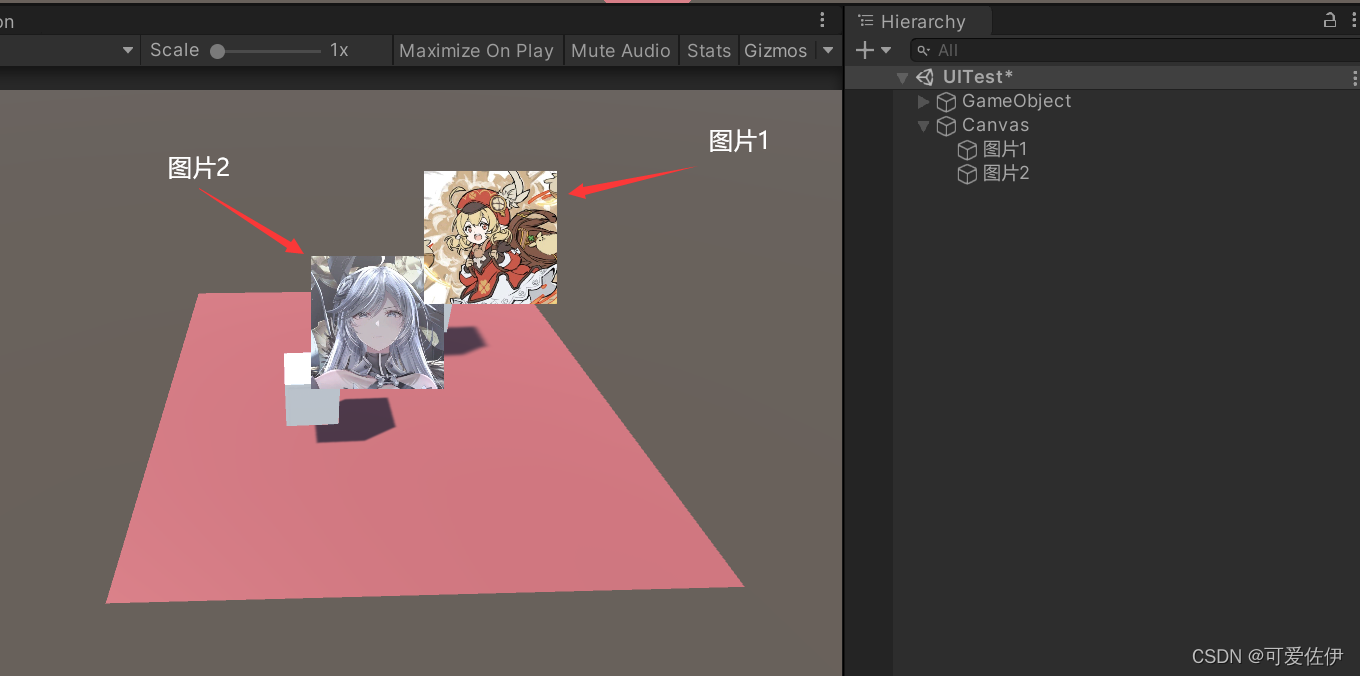Viewport: 1360px width, 676px height.
Task: Collapse the UITest scene foldout arrow
Action: 903,77
